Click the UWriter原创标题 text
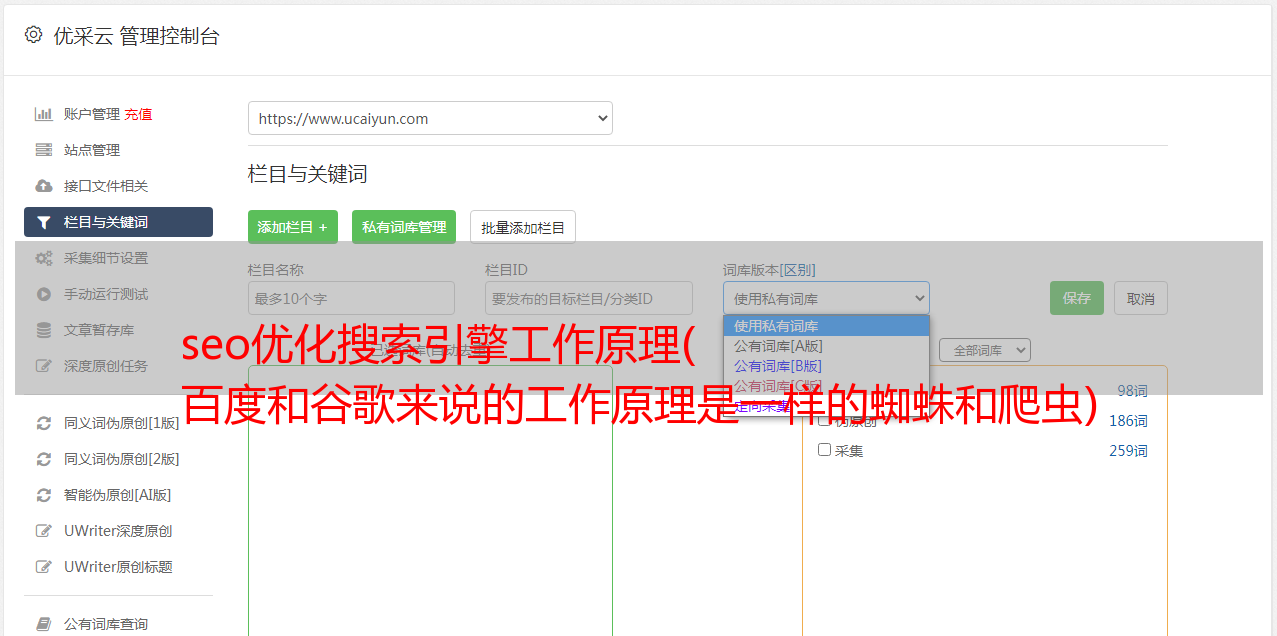 coord(118,567)
